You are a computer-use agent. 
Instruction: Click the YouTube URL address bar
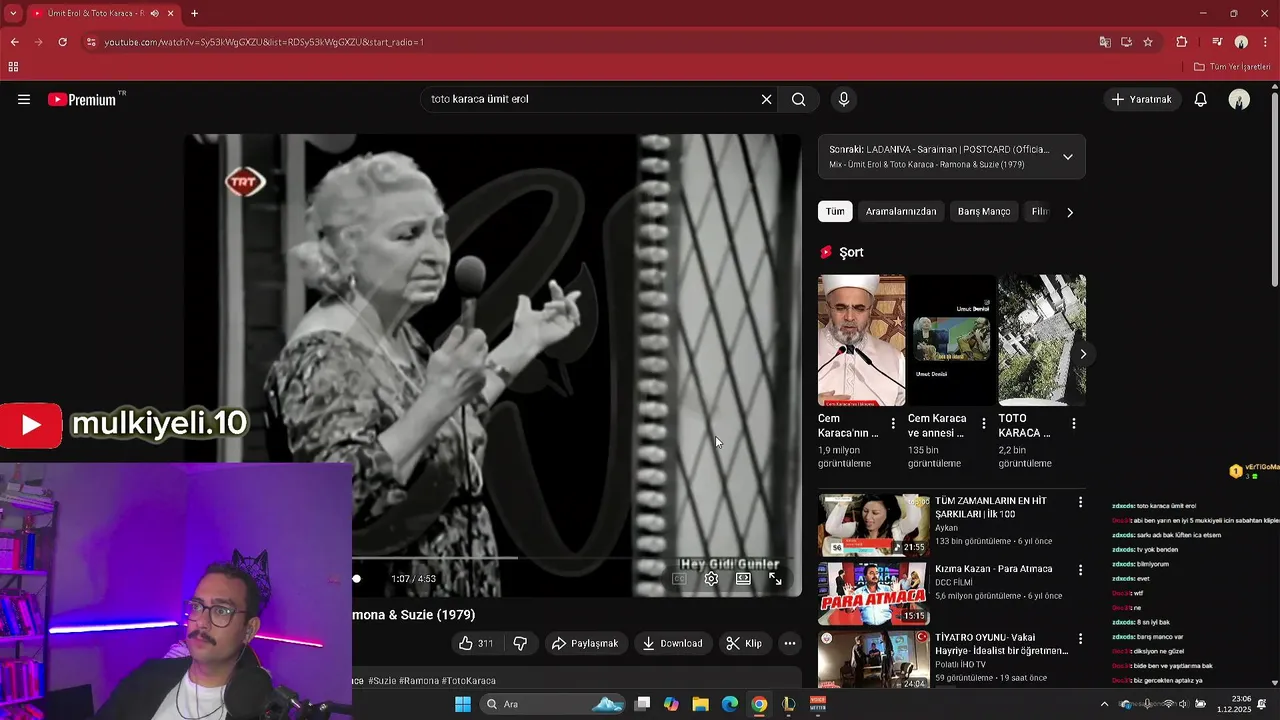[x=590, y=42]
